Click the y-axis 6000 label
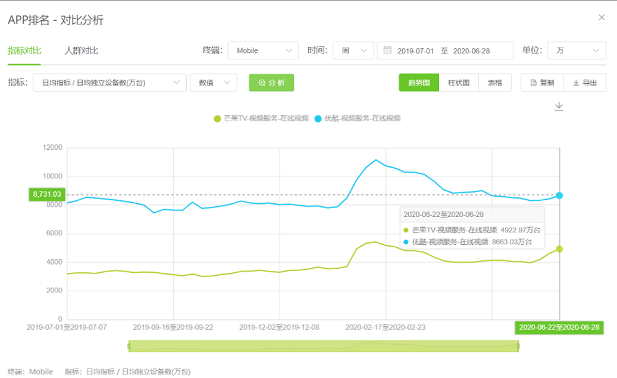The height and width of the screenshot is (378, 617). [54, 233]
